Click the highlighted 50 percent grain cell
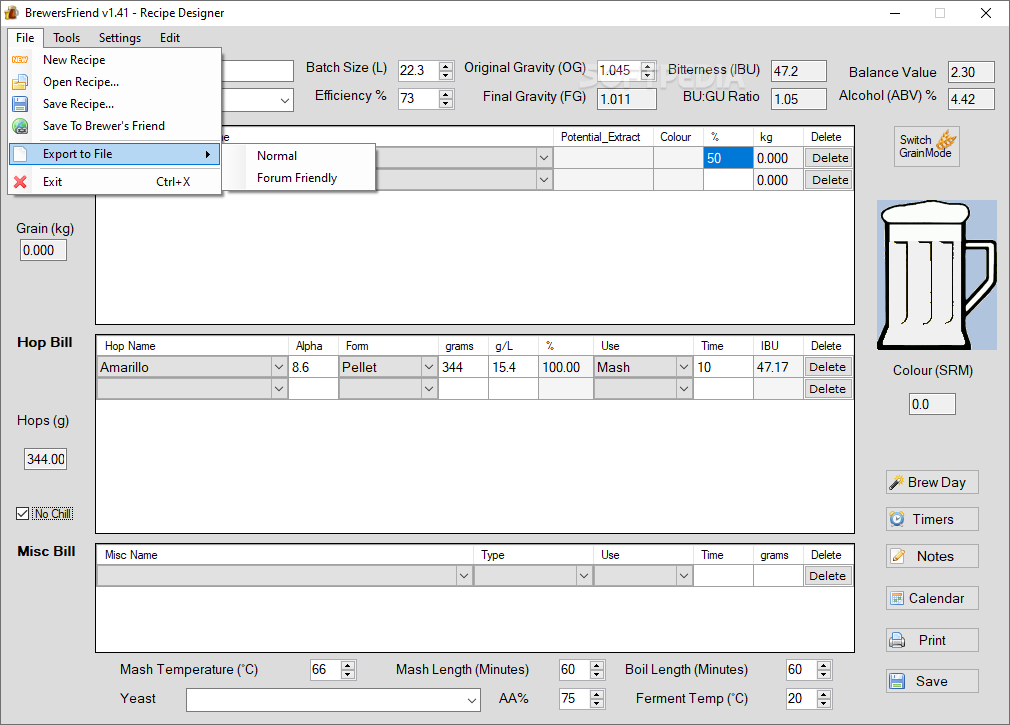This screenshot has width=1010, height=725. (728, 158)
